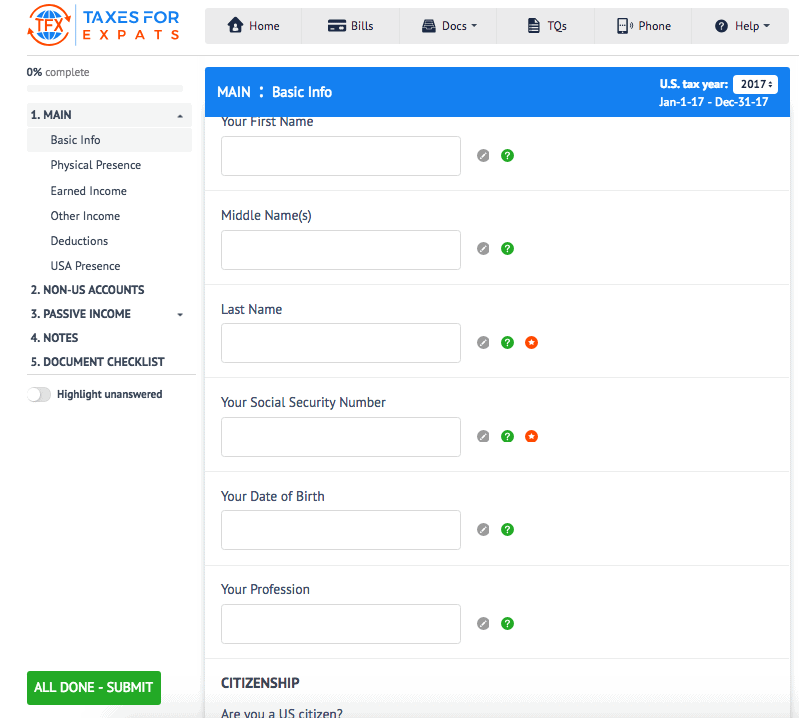
Task: Click gray edit icon for Your Profession
Action: coord(483,623)
